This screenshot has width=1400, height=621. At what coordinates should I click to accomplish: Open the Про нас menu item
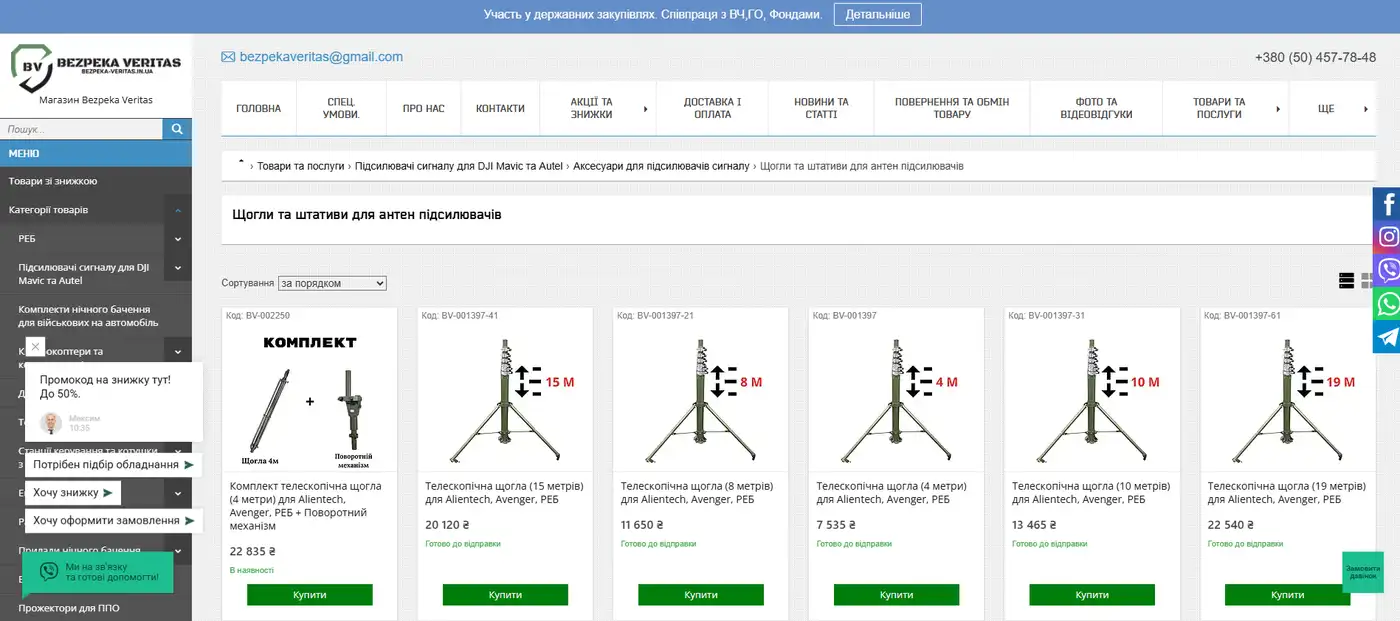(424, 108)
